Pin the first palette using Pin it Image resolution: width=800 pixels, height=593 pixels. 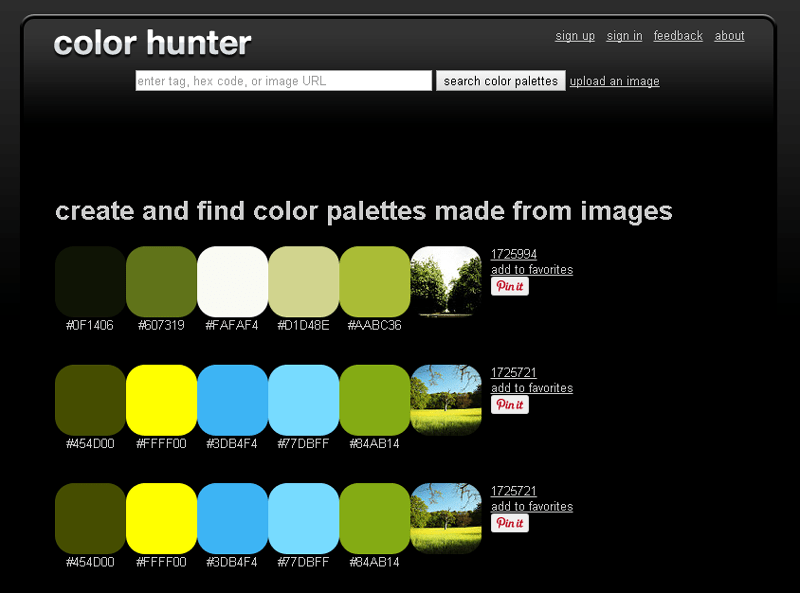tap(510, 286)
